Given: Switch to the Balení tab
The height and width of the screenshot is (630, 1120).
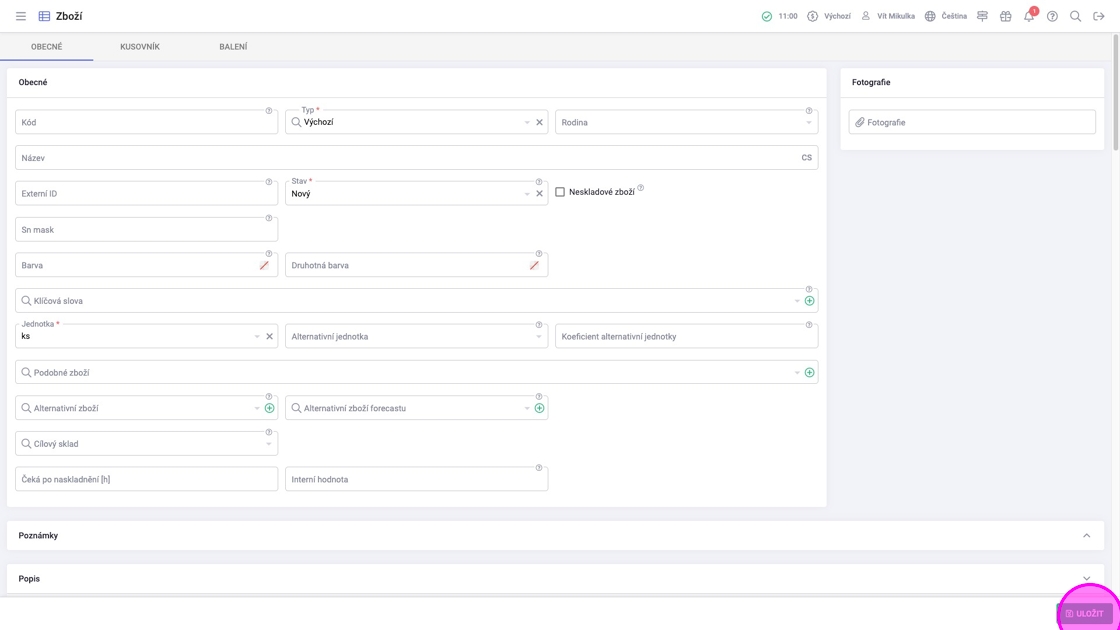Looking at the screenshot, I should 233,47.
